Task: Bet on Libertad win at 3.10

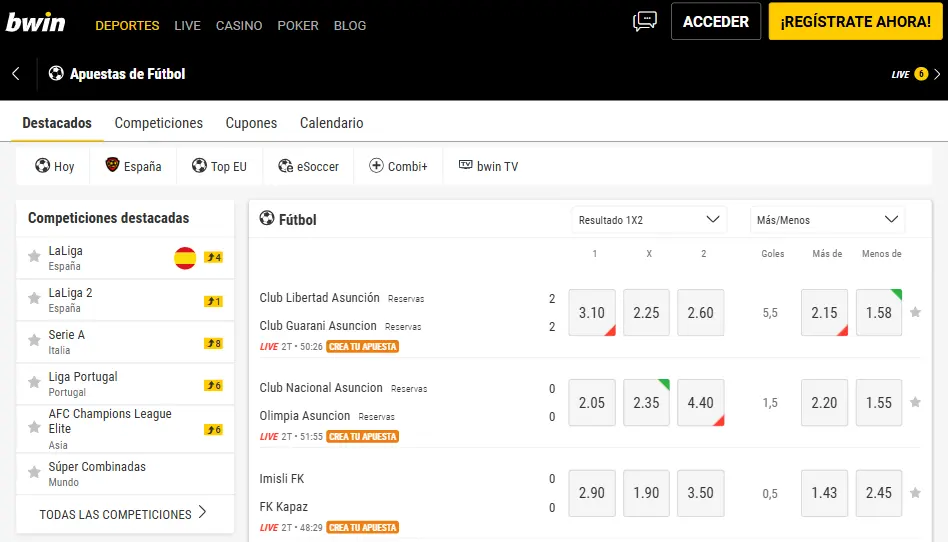Action: 592,312
